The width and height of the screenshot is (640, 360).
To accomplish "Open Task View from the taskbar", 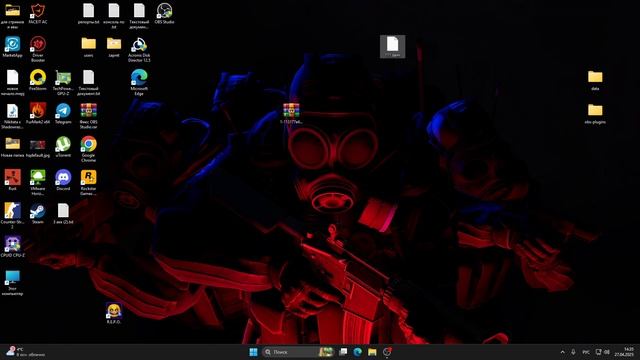I will coord(343,352).
